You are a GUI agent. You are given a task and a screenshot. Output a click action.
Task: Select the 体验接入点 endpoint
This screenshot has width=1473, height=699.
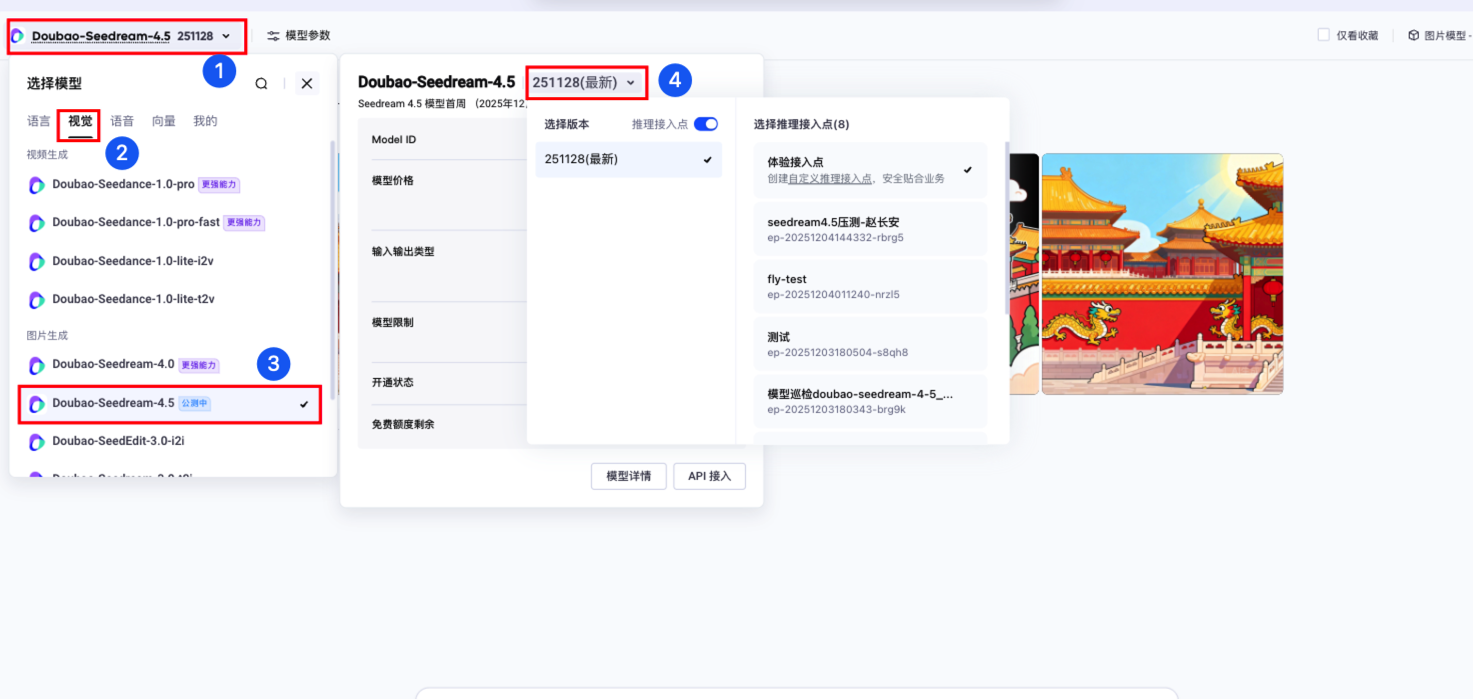pos(870,169)
